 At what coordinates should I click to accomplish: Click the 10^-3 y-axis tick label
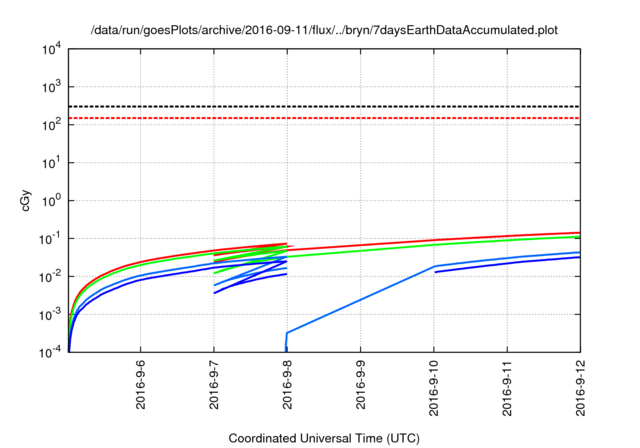50,315
